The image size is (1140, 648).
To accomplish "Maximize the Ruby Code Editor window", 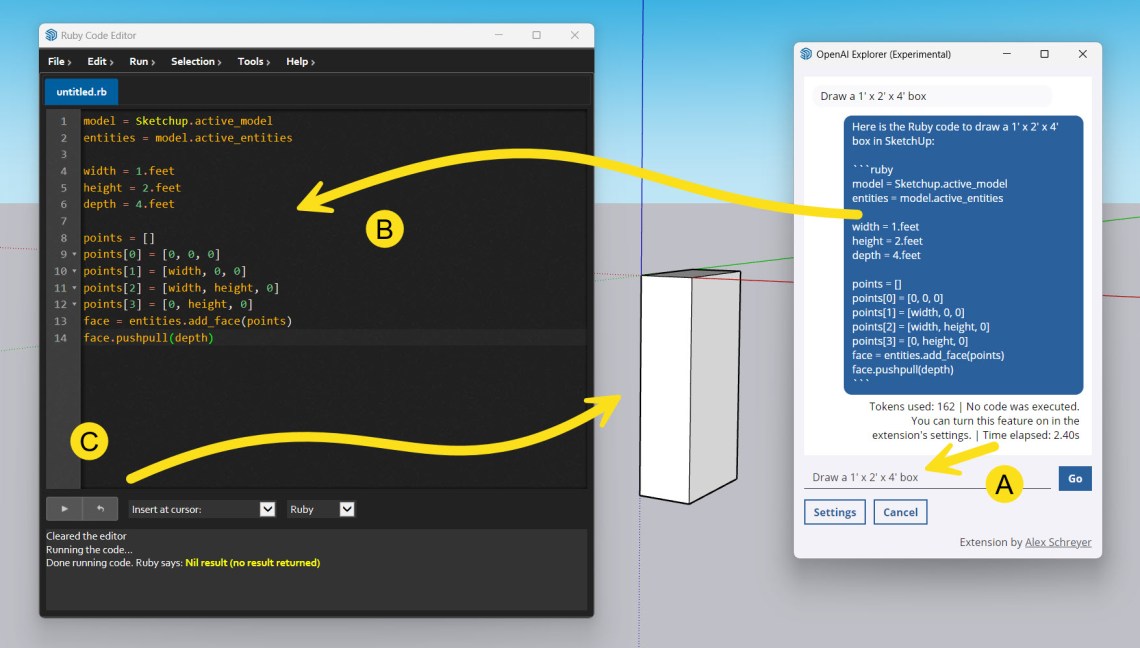I will 536,35.
